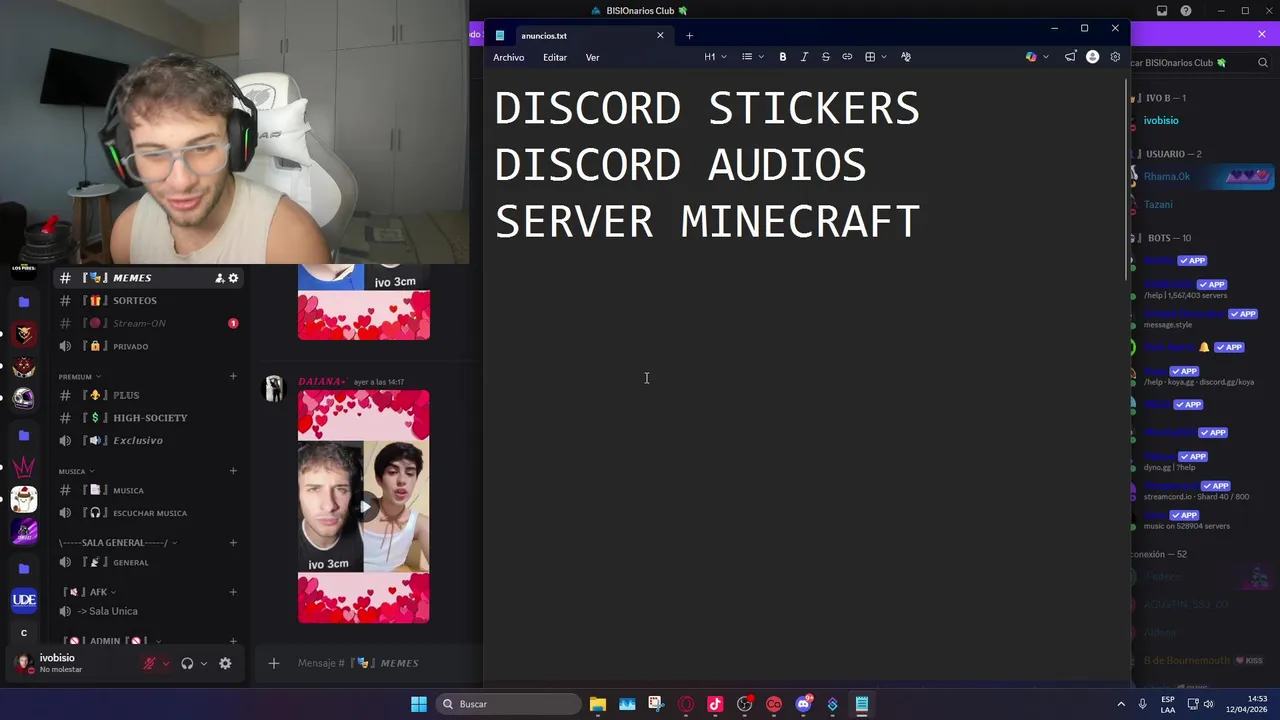Open the pink crown server icon

pos(24,467)
